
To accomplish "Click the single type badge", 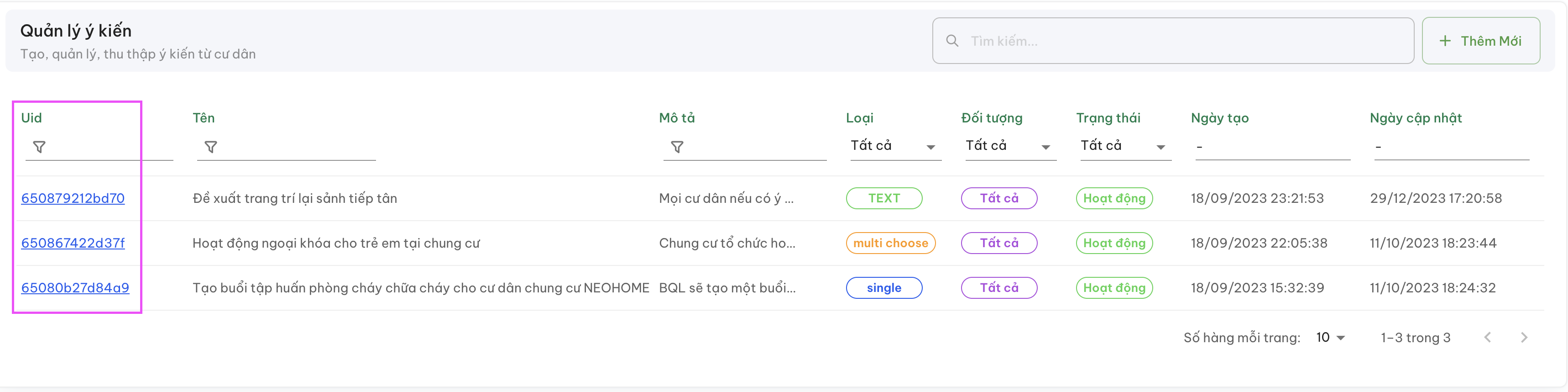I will tap(884, 288).
